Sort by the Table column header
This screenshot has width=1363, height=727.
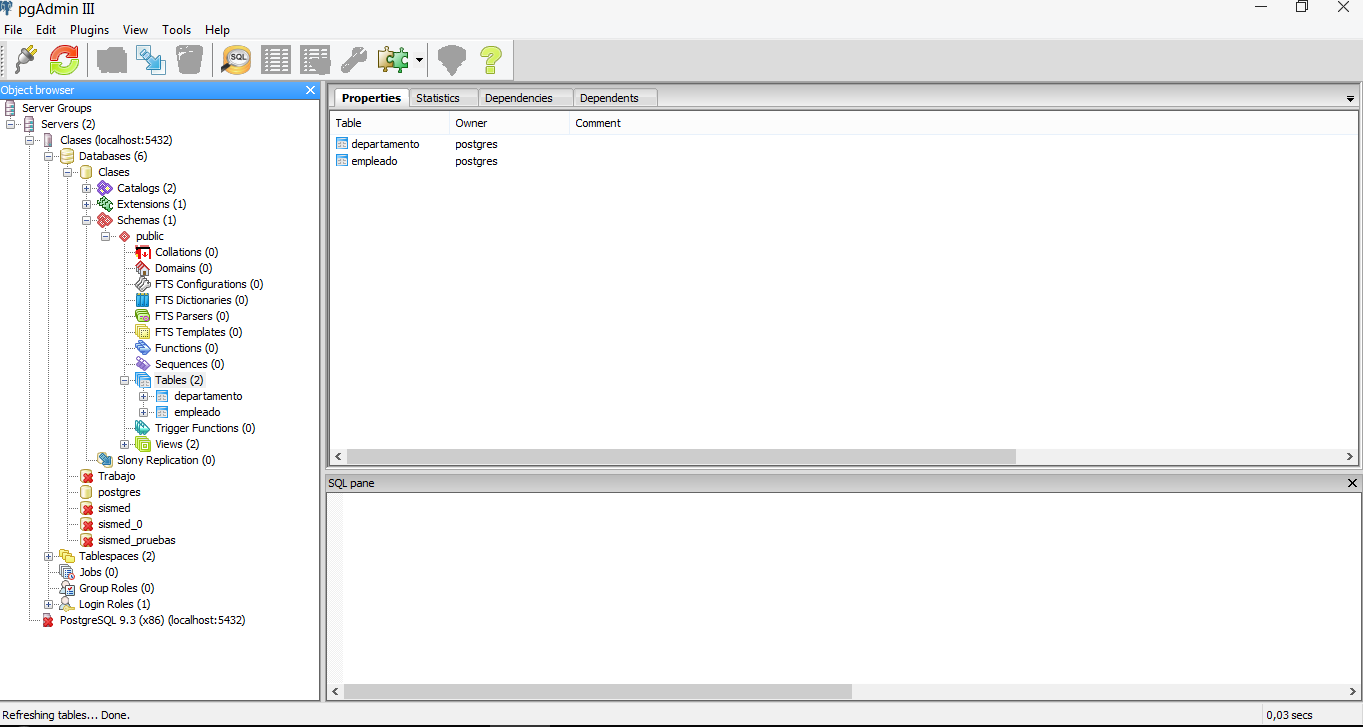tap(390, 123)
